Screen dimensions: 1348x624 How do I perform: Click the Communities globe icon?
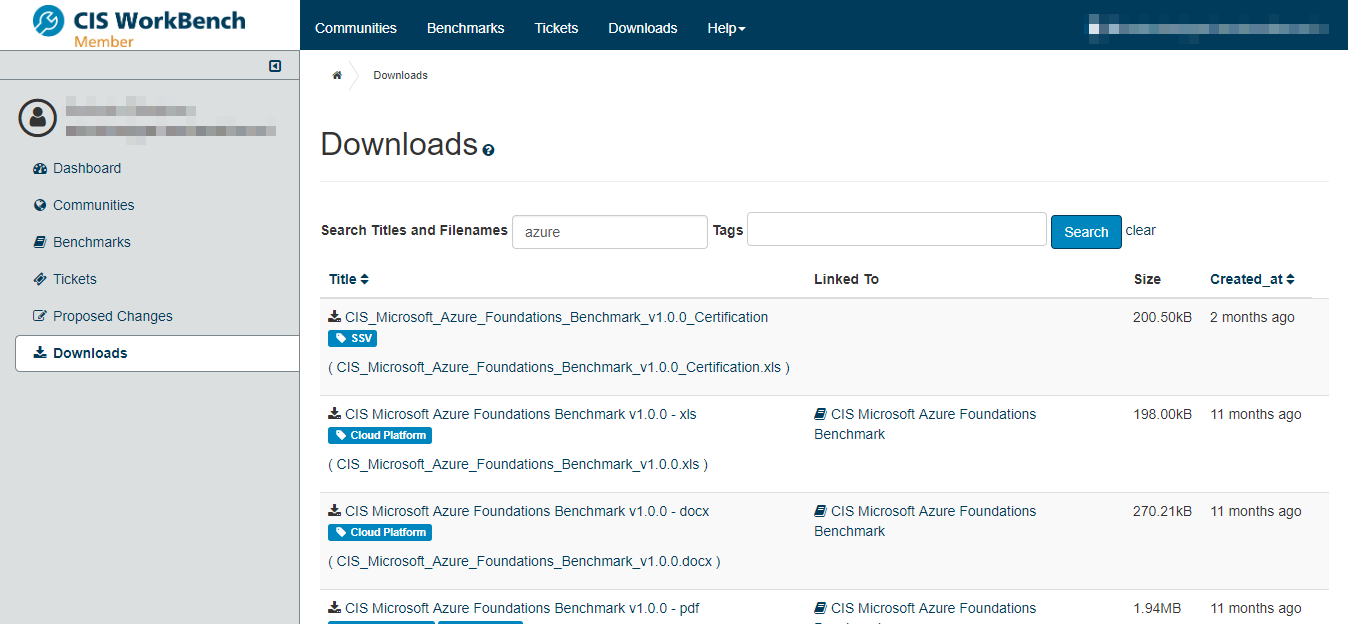pyautogui.click(x=40, y=205)
